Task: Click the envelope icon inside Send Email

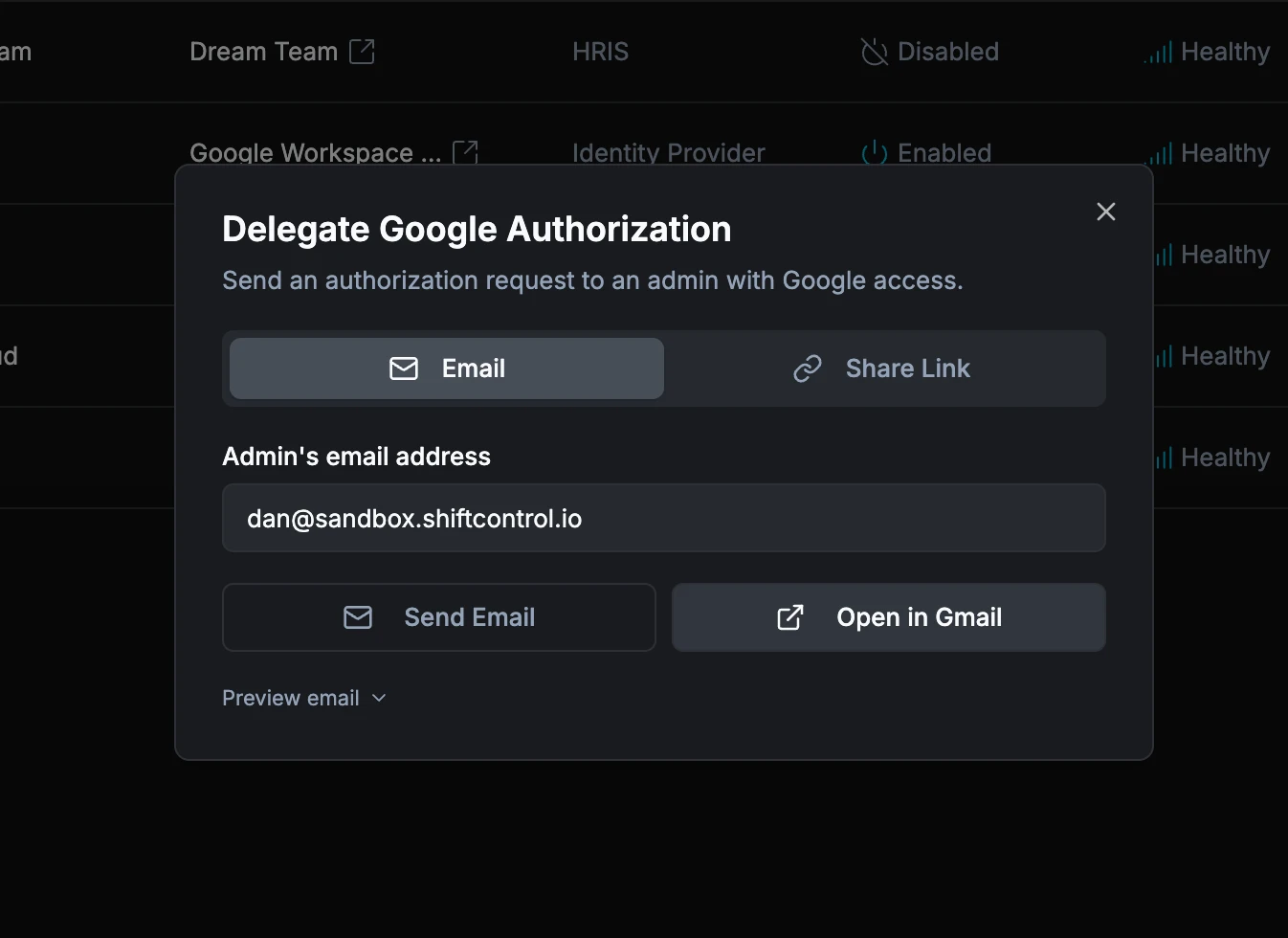Action: tap(357, 617)
